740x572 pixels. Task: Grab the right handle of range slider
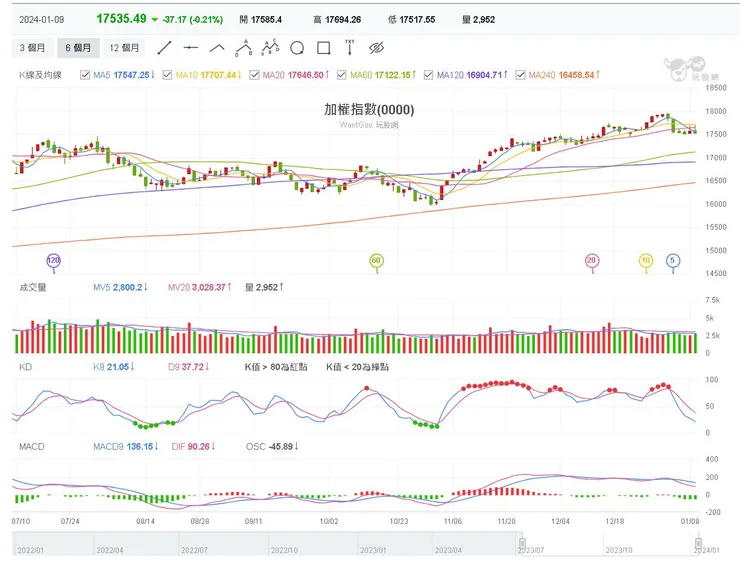(x=698, y=542)
